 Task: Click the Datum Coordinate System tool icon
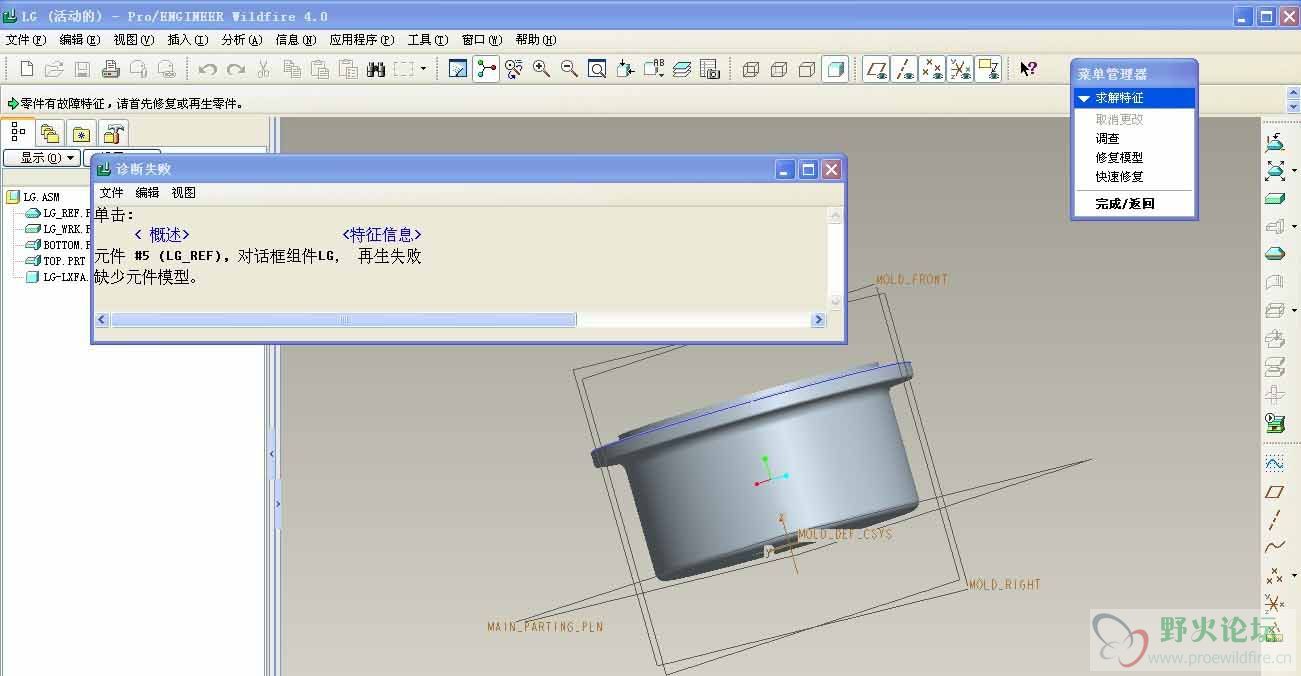[1274, 604]
